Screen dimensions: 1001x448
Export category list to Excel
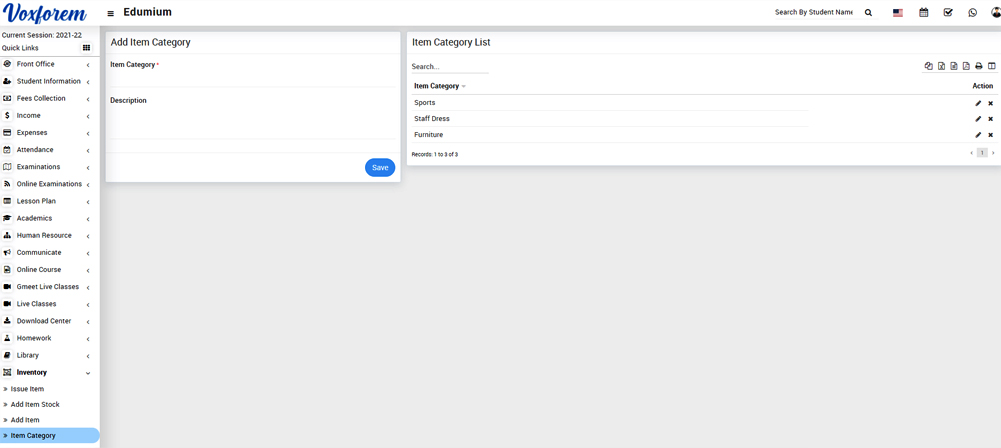pos(941,66)
